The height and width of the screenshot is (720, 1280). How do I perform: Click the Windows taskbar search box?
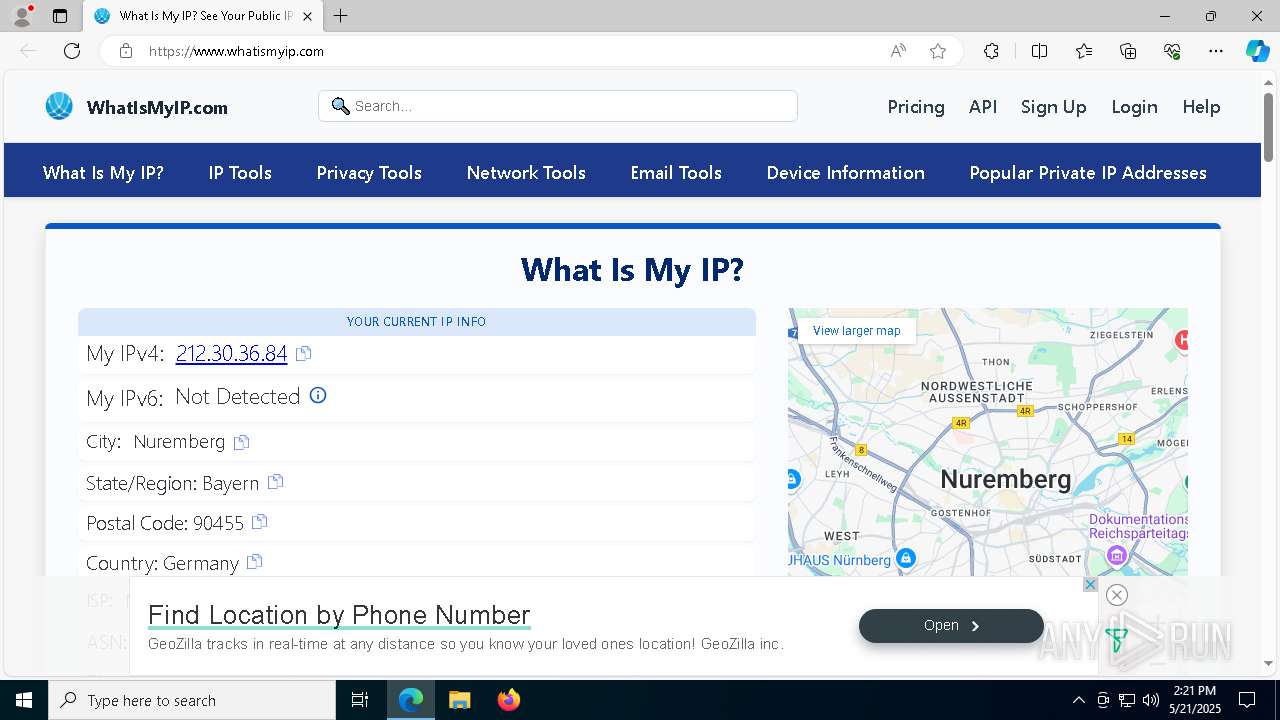coord(192,700)
